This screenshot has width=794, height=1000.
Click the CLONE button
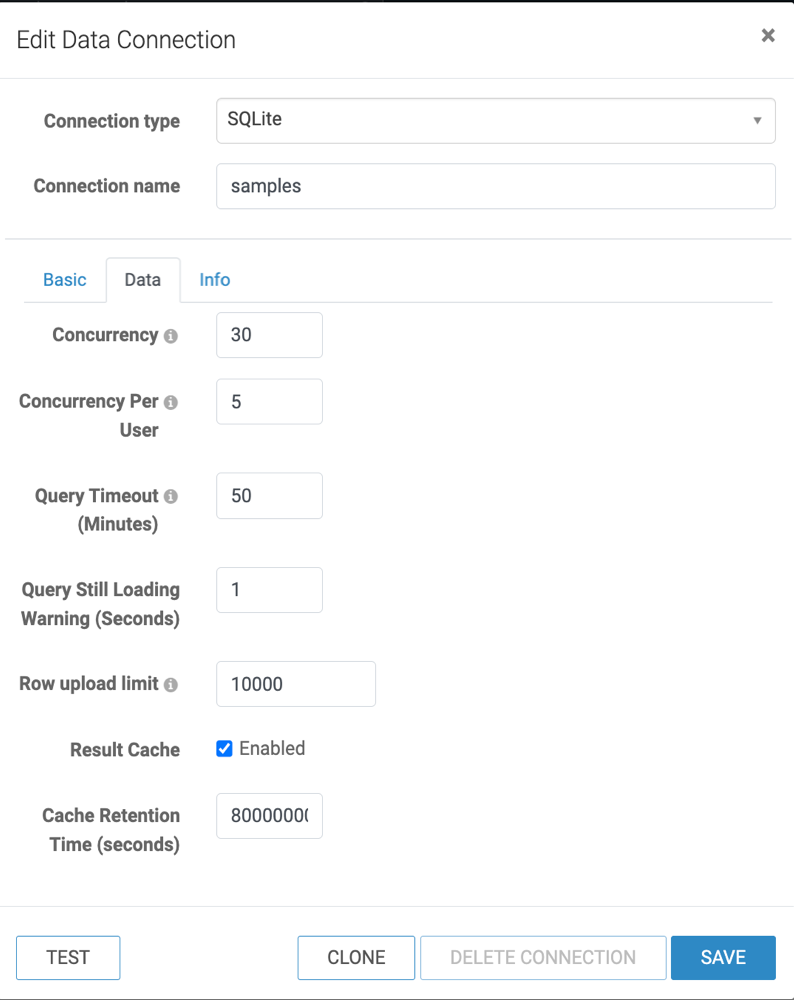click(356, 957)
